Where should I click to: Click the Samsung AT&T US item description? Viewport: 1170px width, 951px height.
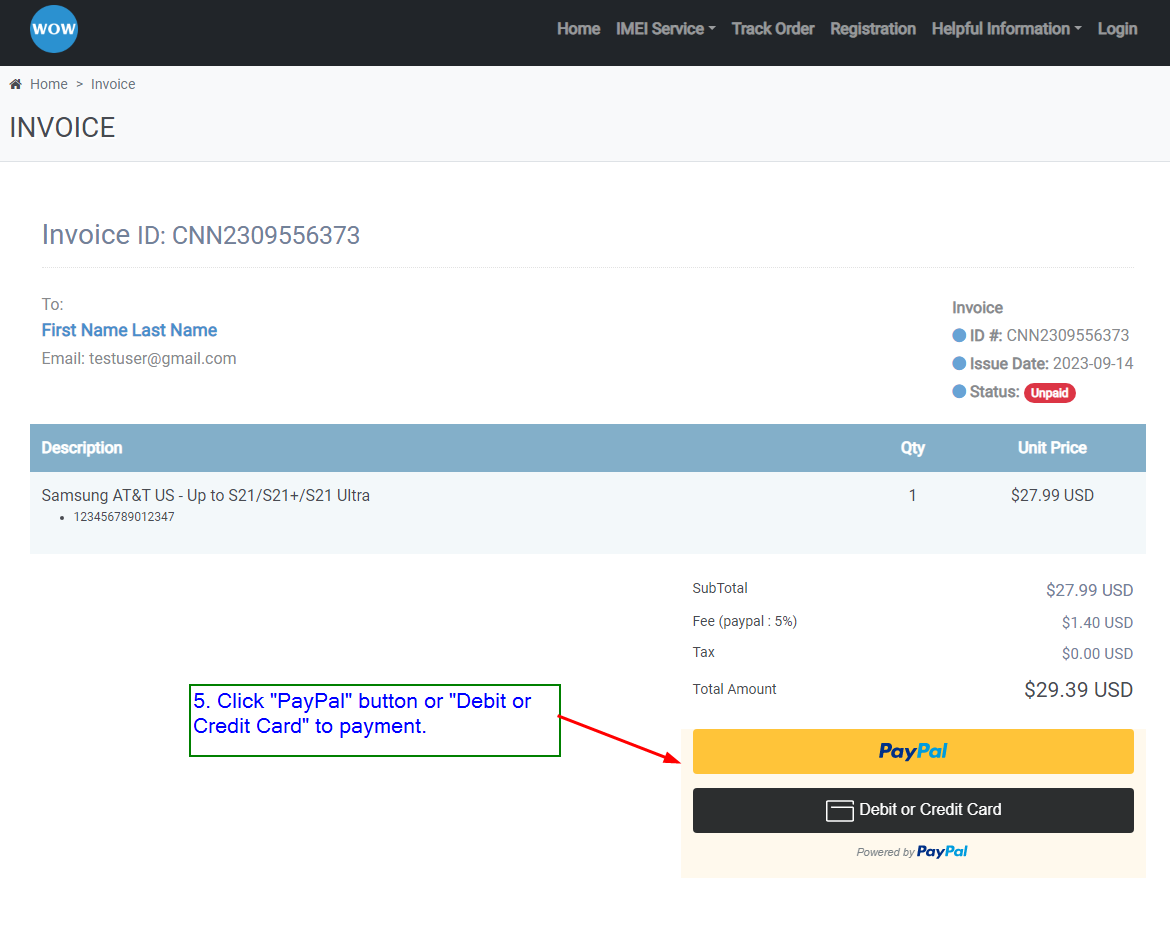(205, 495)
